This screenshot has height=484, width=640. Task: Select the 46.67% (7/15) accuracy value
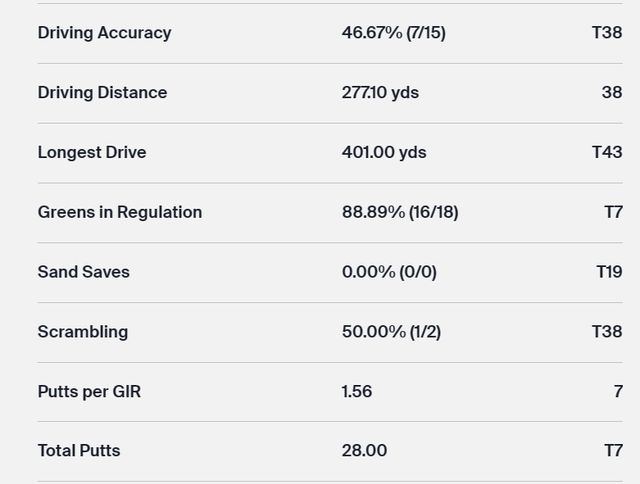393,33
